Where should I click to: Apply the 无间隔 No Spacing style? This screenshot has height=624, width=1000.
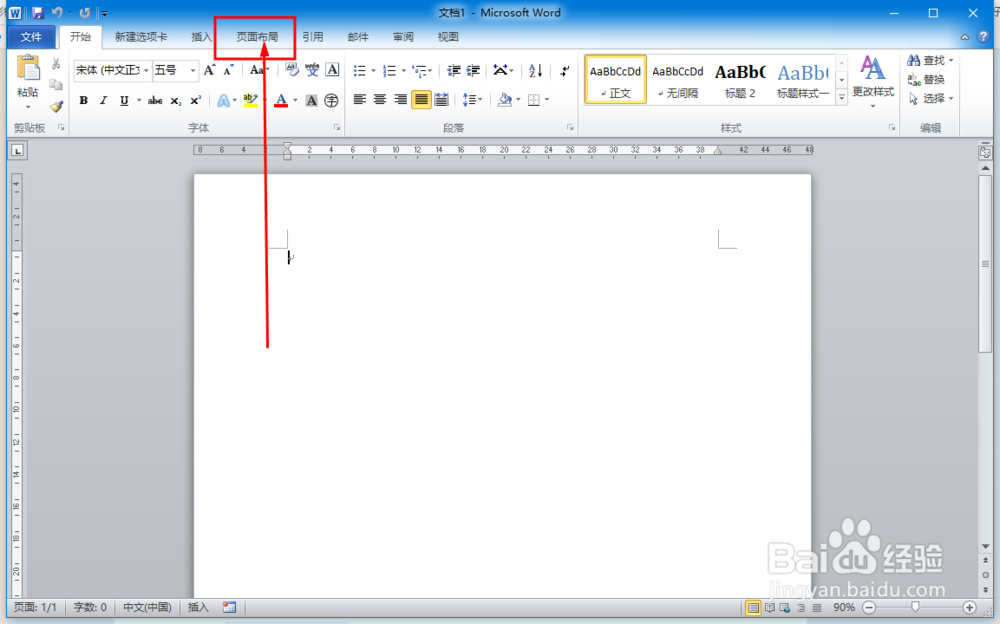point(678,80)
